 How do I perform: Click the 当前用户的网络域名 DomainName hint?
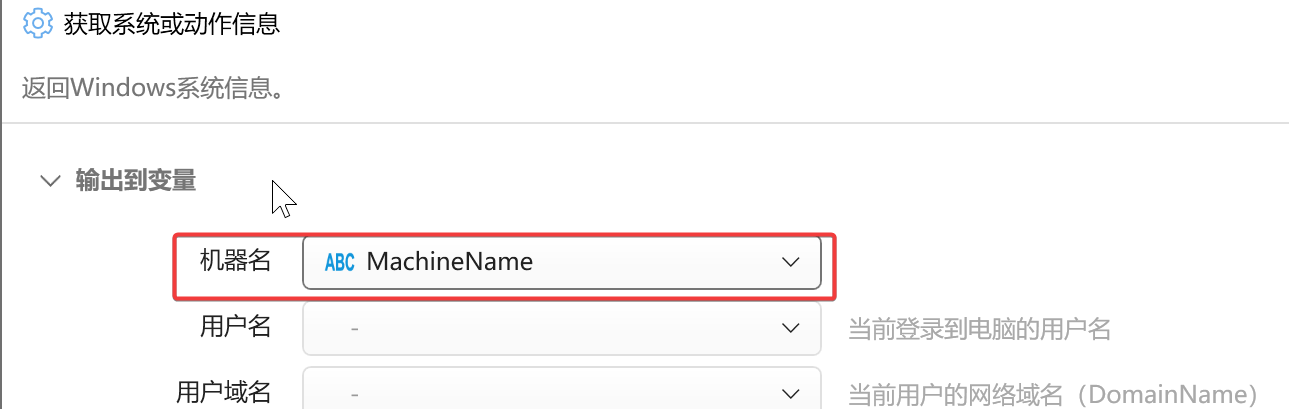click(1053, 393)
